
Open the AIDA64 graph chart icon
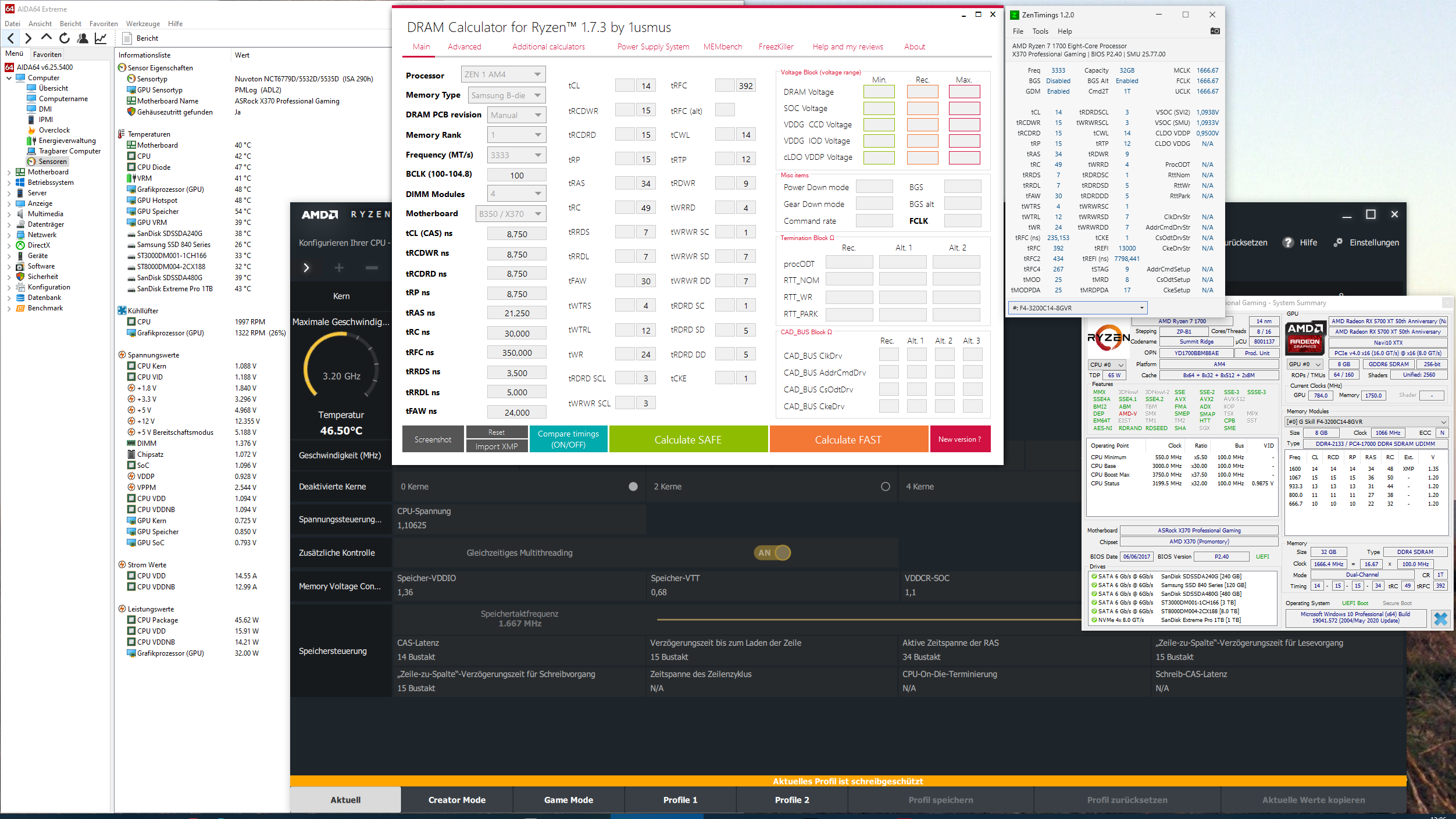tap(101, 38)
